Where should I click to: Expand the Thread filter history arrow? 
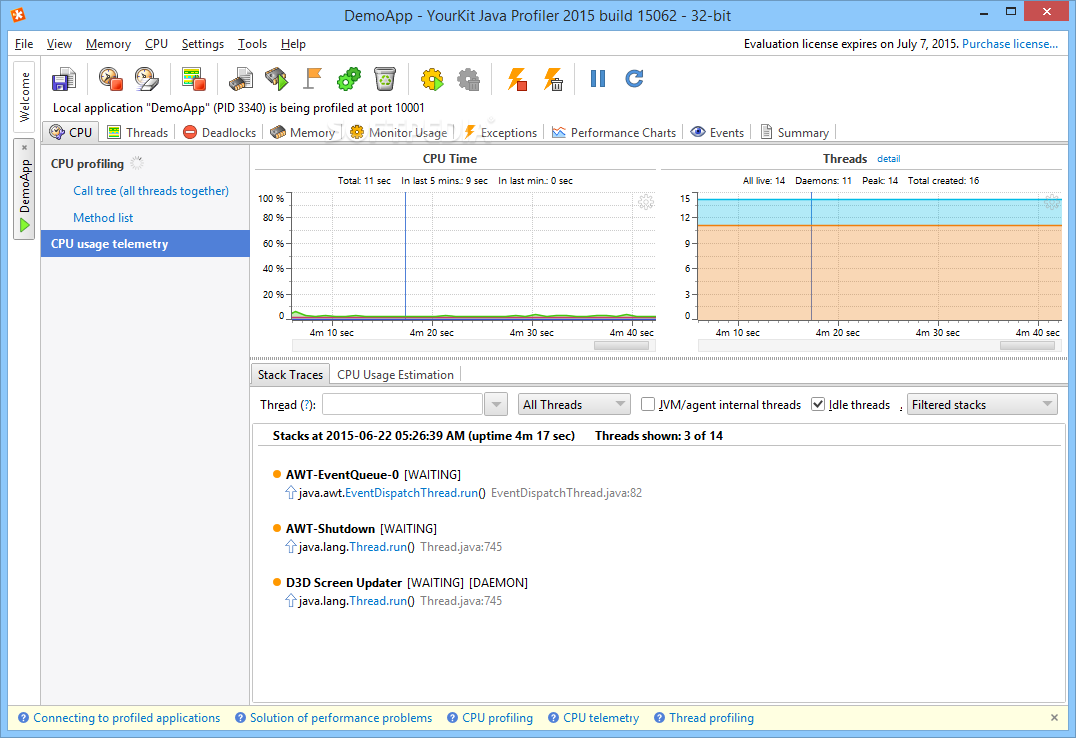coord(495,404)
